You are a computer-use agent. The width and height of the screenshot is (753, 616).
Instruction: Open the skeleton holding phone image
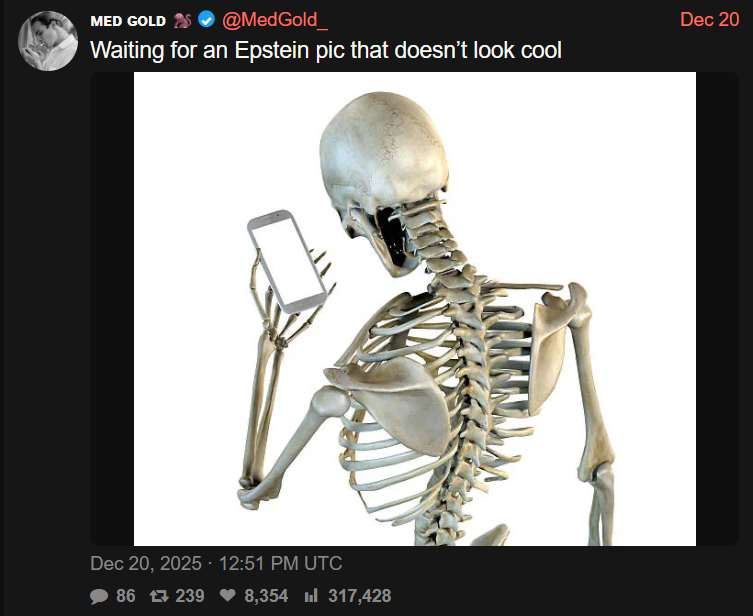point(414,309)
